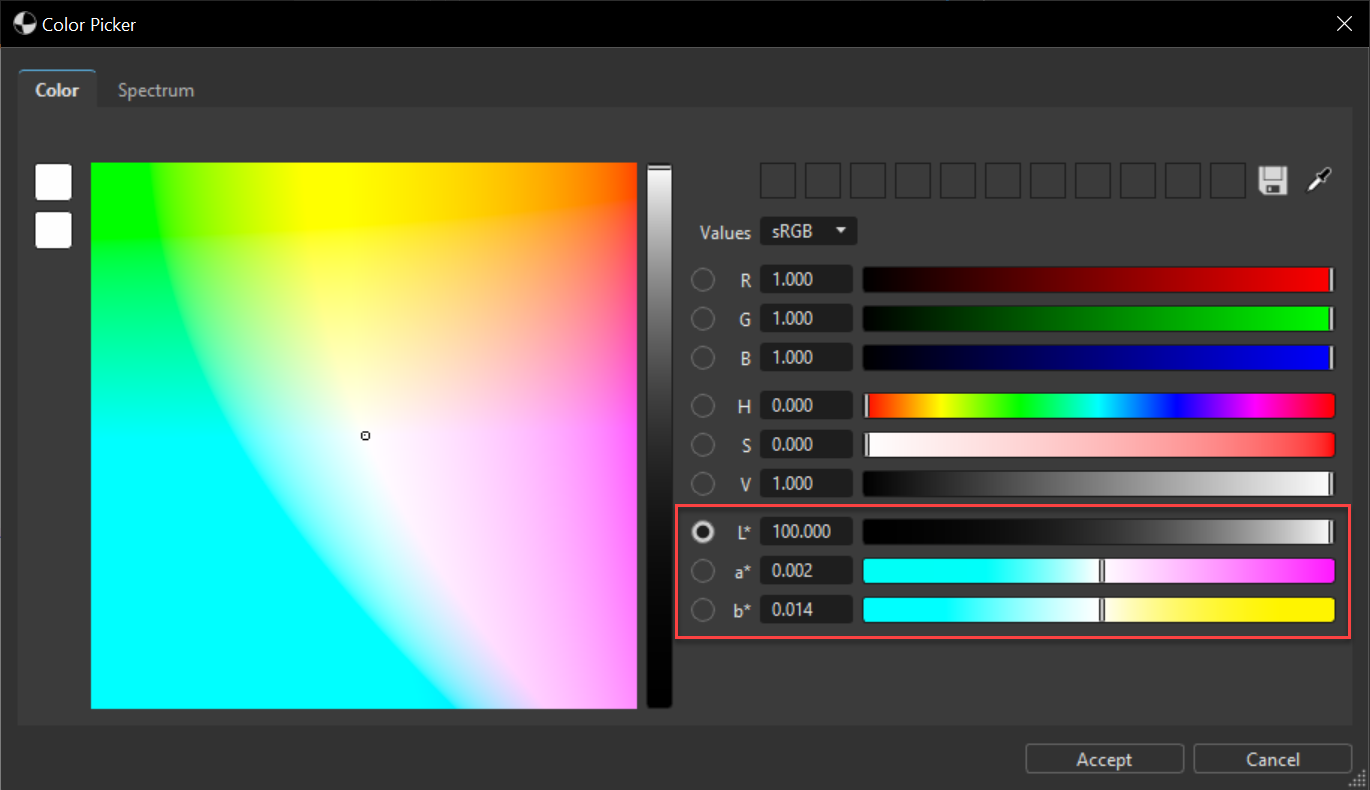Click the first empty saved-color slot
This screenshot has height=790, width=1370.
click(778, 181)
